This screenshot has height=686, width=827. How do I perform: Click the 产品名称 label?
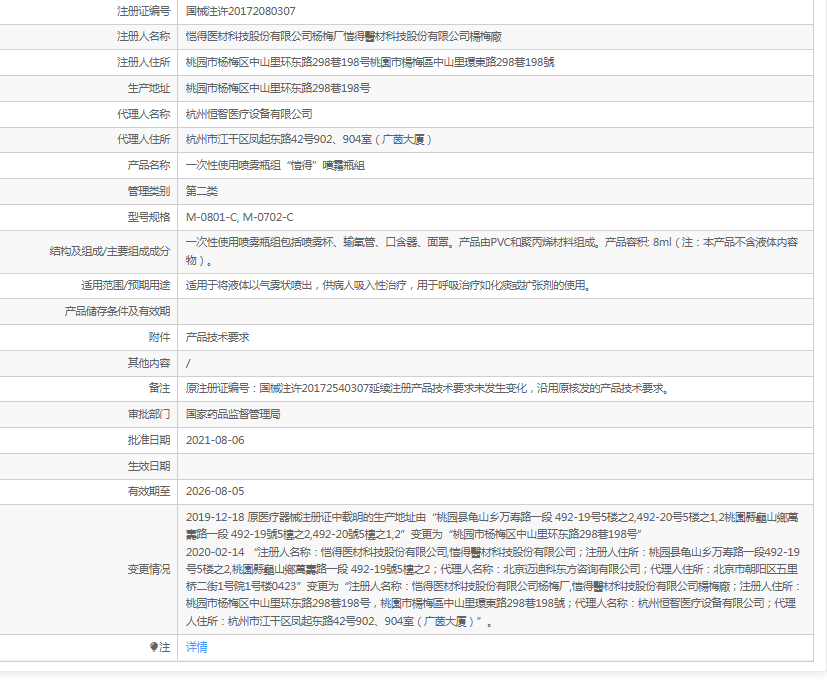coord(149,165)
